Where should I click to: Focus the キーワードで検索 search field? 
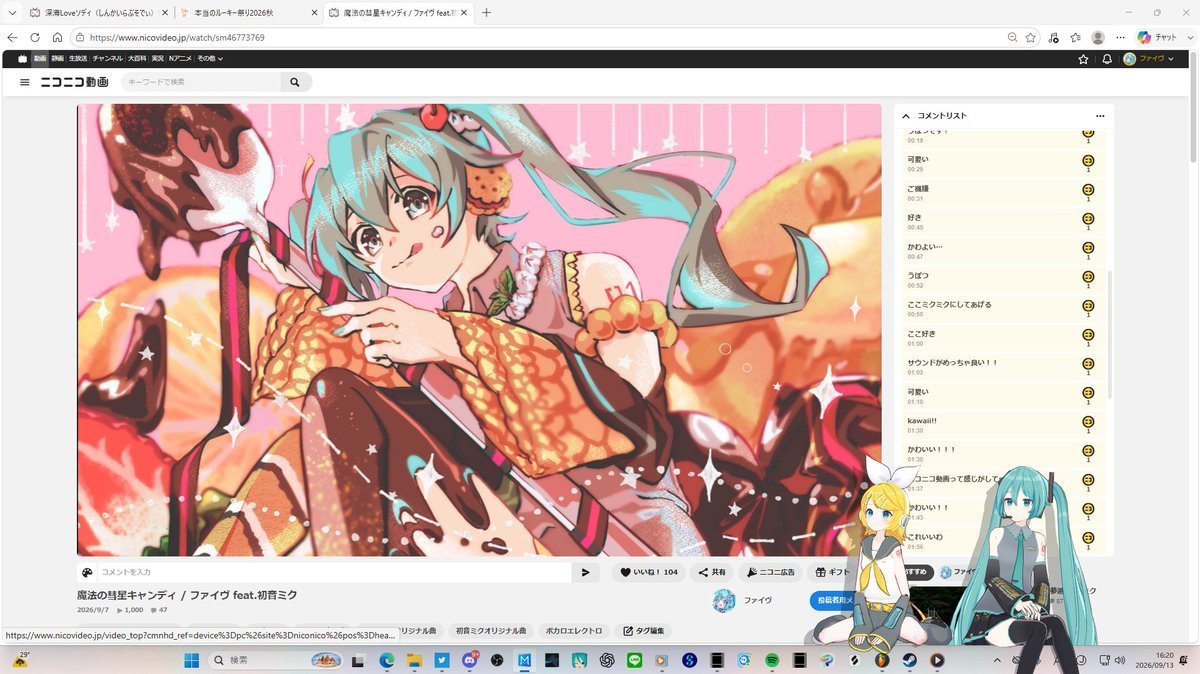(x=202, y=82)
